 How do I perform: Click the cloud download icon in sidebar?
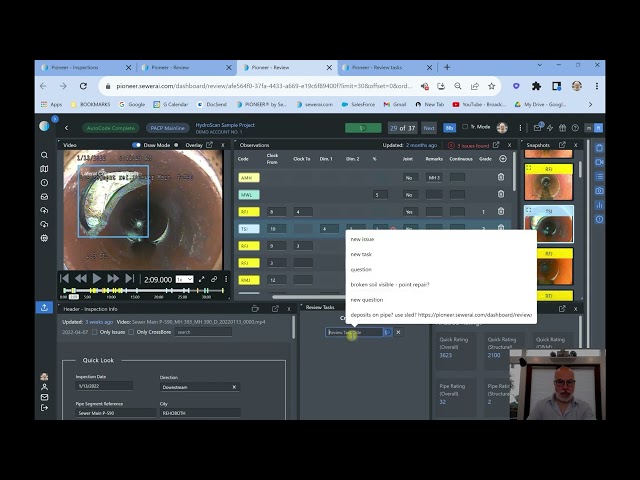(44, 224)
